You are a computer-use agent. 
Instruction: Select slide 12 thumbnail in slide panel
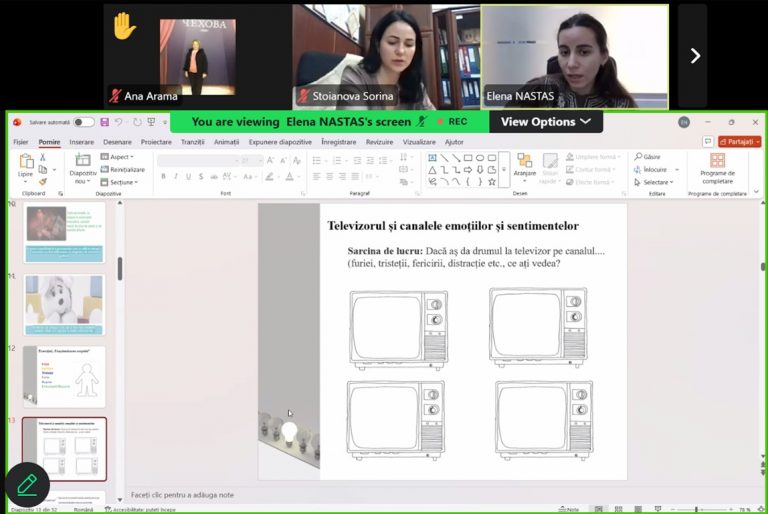coord(64,376)
